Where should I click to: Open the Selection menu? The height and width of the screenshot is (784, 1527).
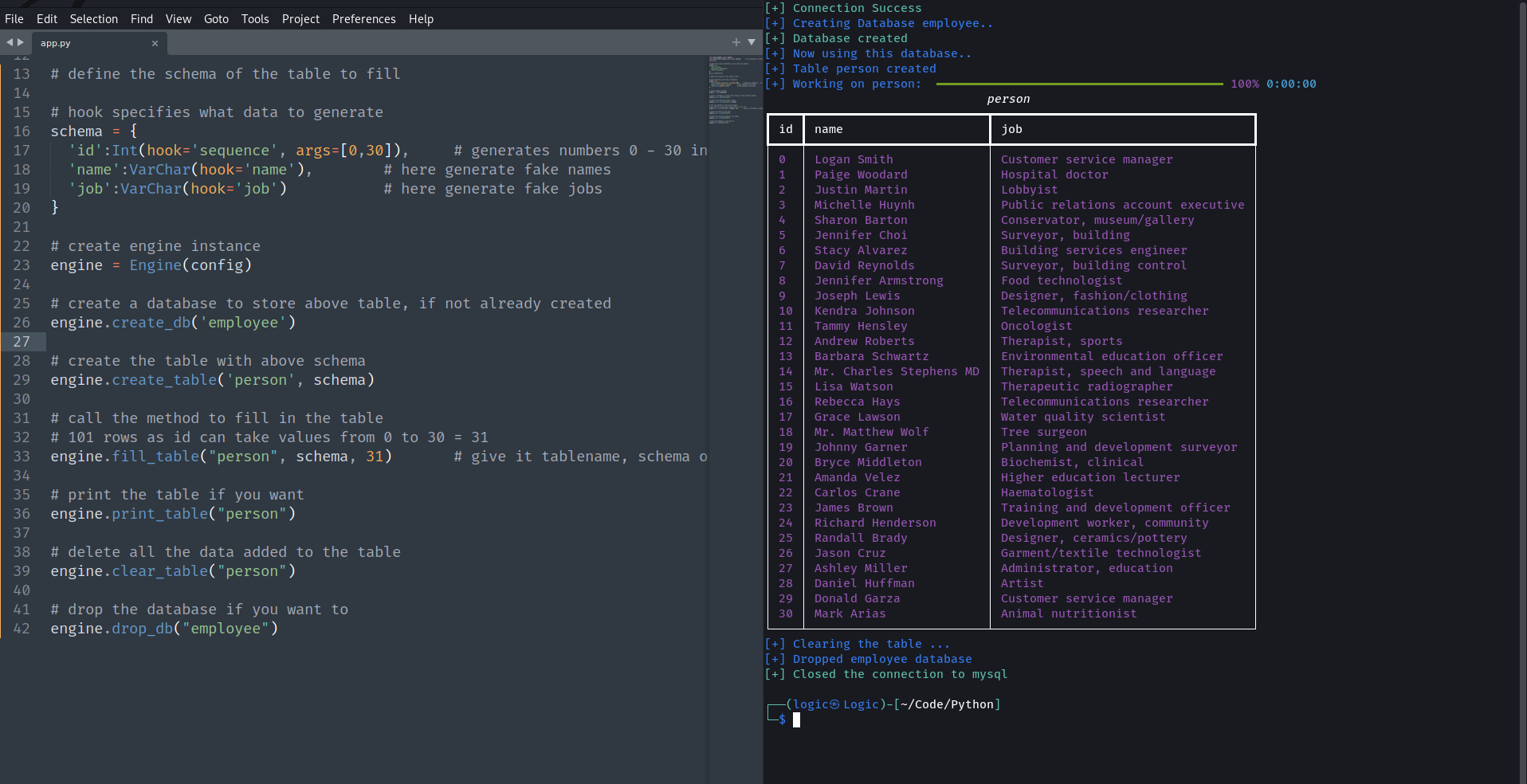[93, 18]
